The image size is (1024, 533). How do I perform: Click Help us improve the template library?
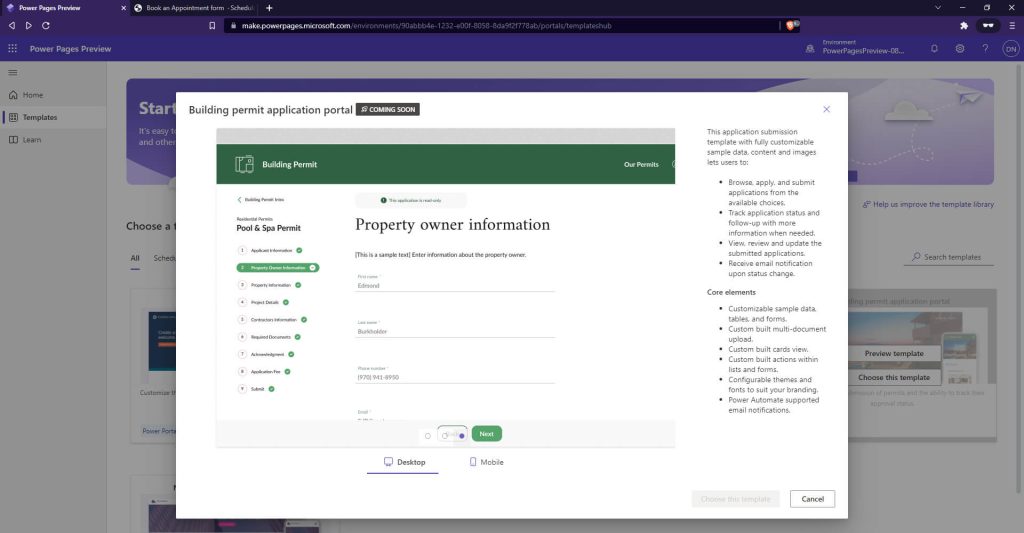click(x=928, y=204)
